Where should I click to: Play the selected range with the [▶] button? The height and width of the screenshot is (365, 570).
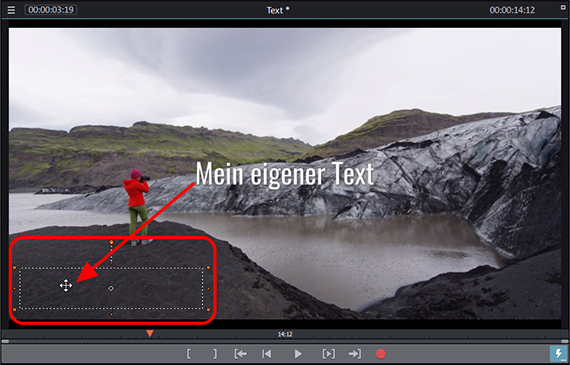point(329,353)
